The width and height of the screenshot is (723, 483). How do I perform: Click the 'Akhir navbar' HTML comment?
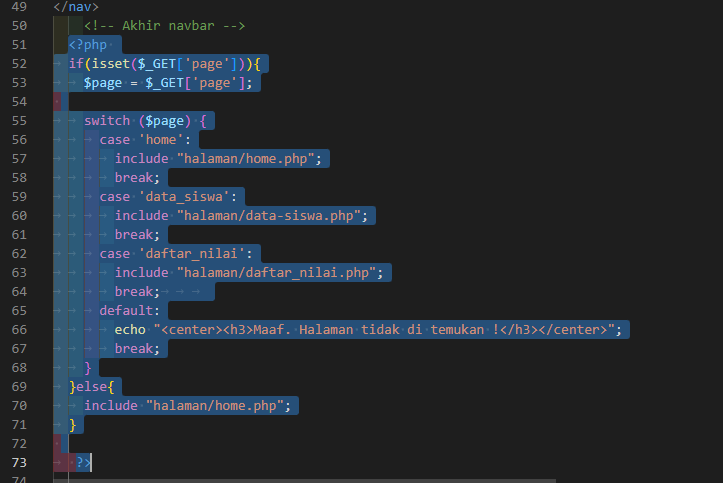click(x=165, y=26)
